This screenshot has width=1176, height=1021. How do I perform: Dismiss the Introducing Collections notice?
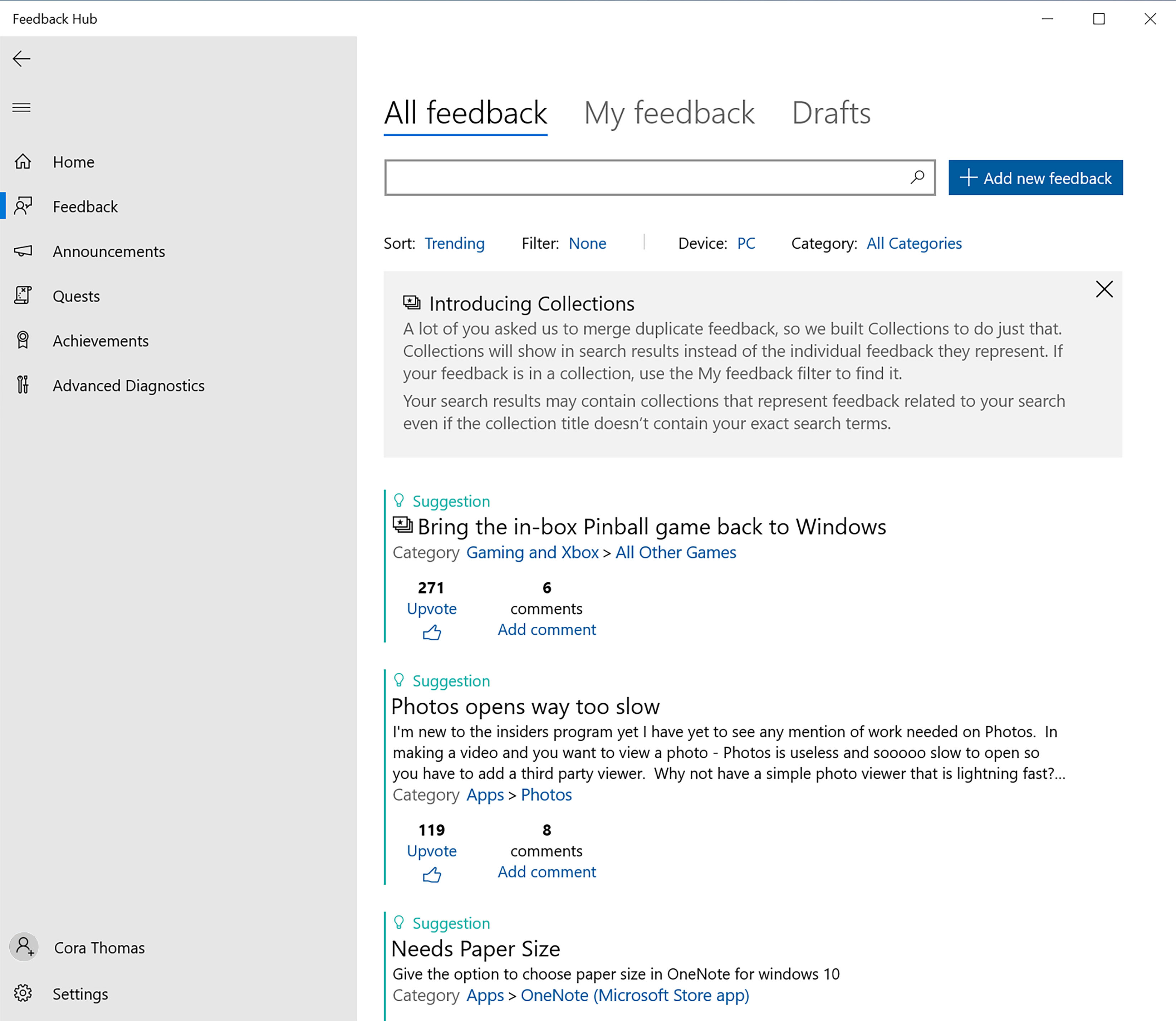(1104, 289)
